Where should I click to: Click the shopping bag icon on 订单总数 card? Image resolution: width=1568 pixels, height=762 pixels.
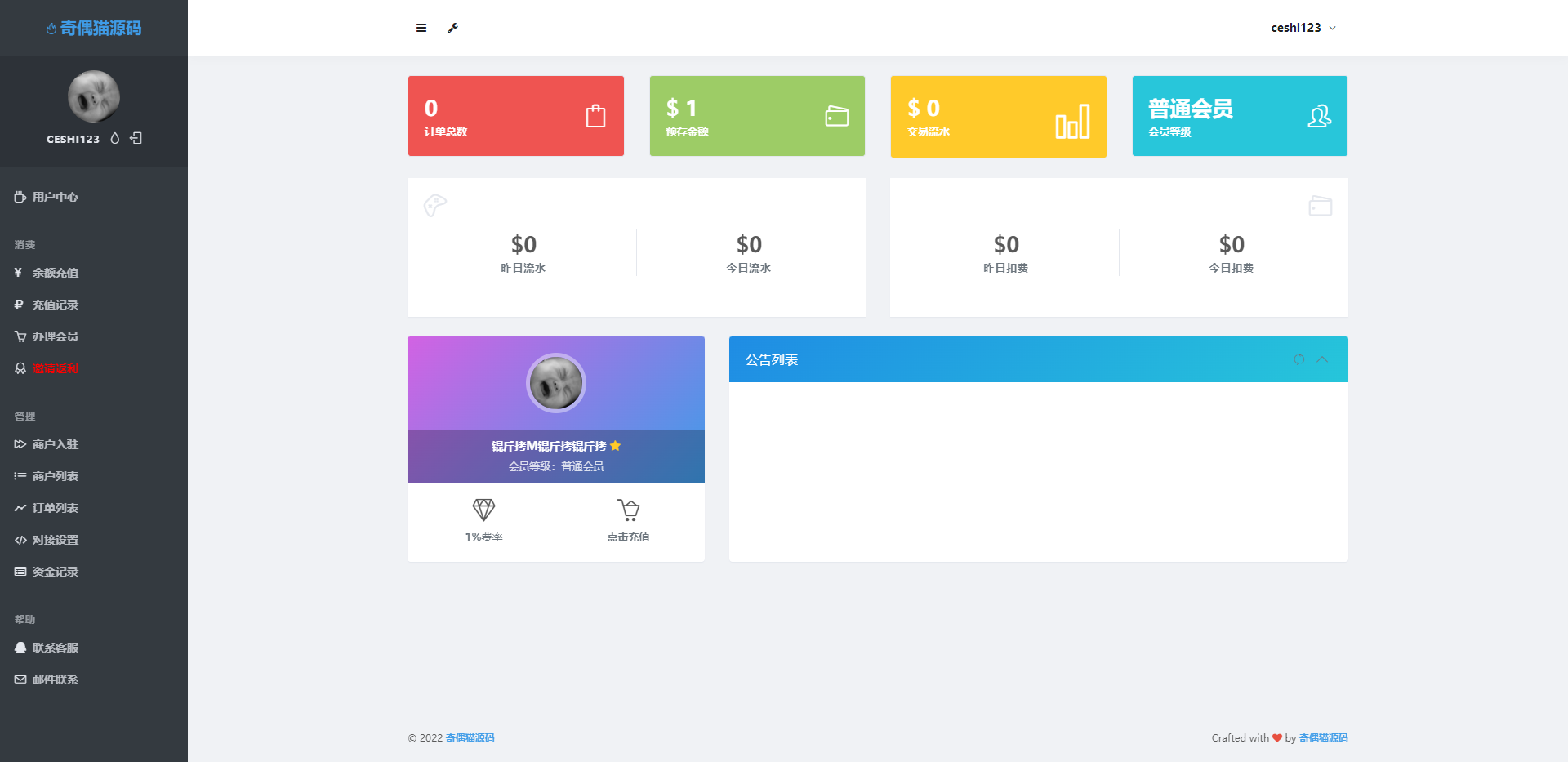(595, 116)
